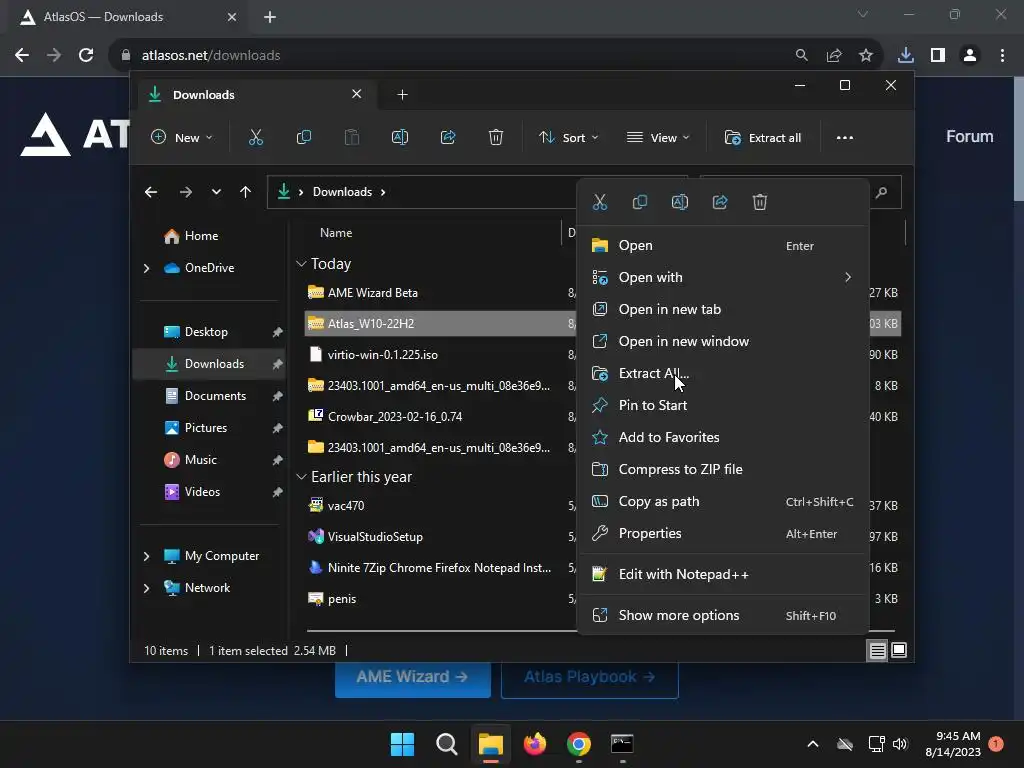Viewport: 1024px width, 768px height.
Task: Open Chrome downloads icon in browser toolbar
Action: coord(905,56)
